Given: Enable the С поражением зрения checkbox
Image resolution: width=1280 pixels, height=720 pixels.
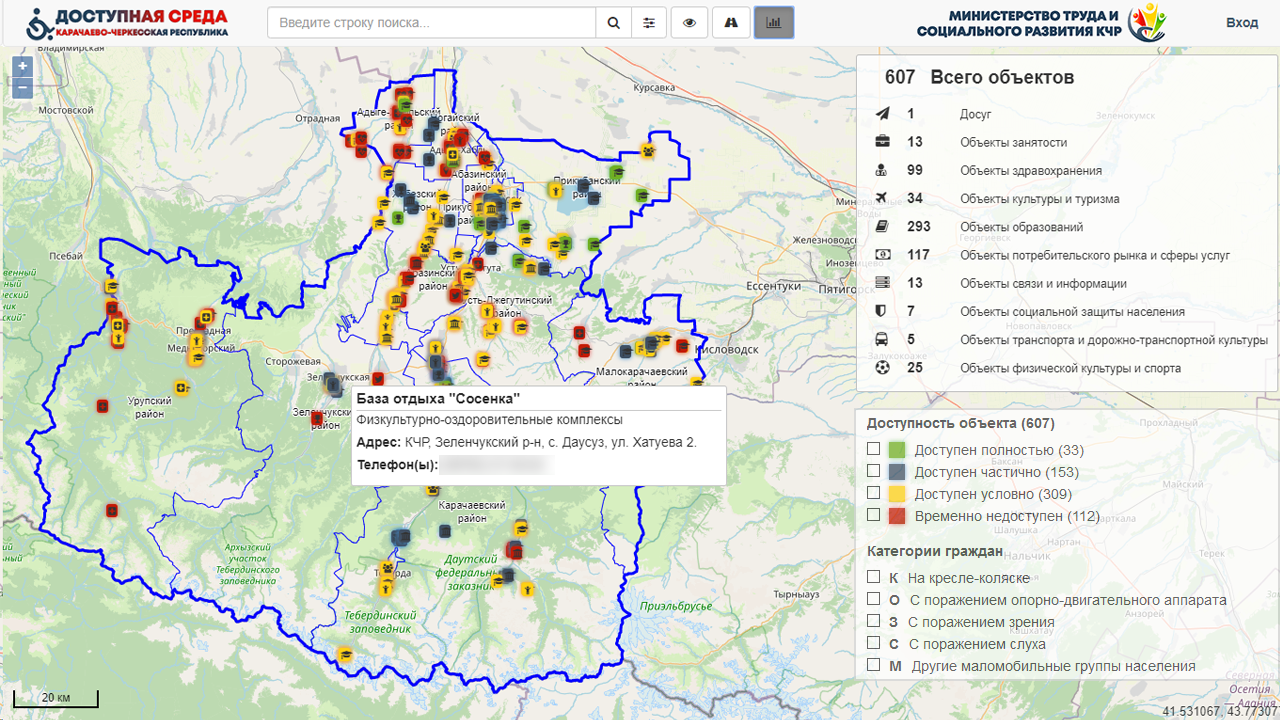Looking at the screenshot, I should coord(873,621).
